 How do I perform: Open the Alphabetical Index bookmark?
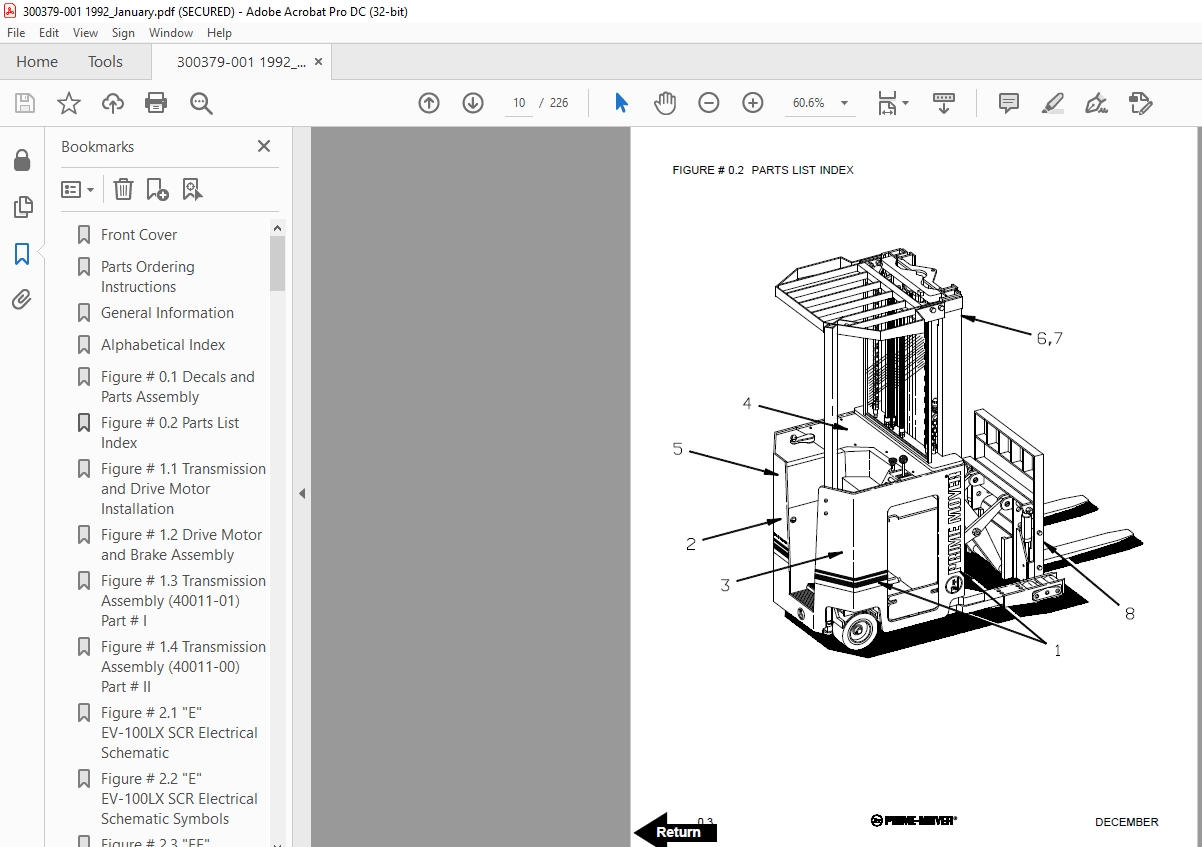163,345
